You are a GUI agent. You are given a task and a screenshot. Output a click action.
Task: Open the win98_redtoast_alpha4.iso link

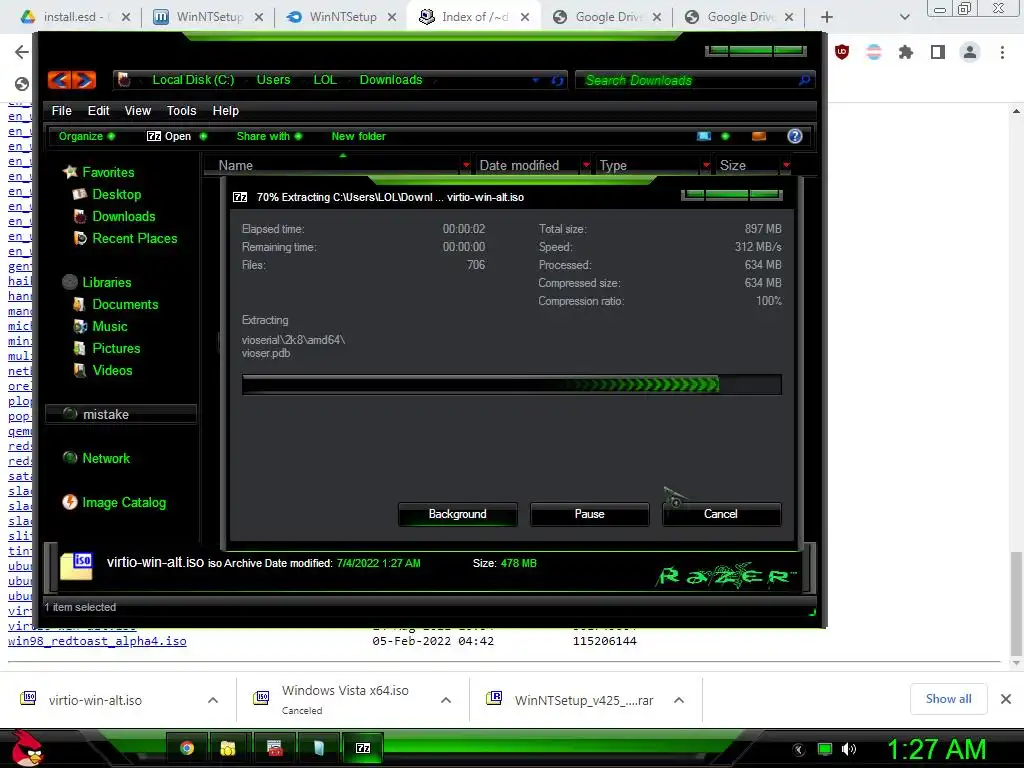tap(97, 641)
